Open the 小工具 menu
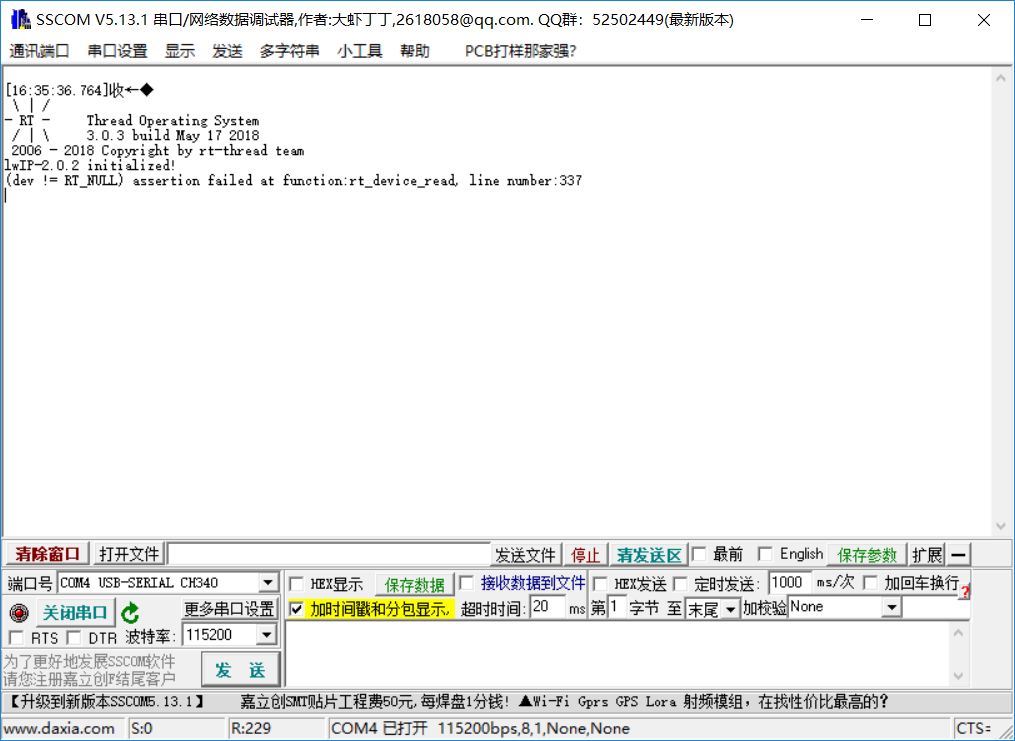Viewport: 1015px width, 741px height. point(359,51)
